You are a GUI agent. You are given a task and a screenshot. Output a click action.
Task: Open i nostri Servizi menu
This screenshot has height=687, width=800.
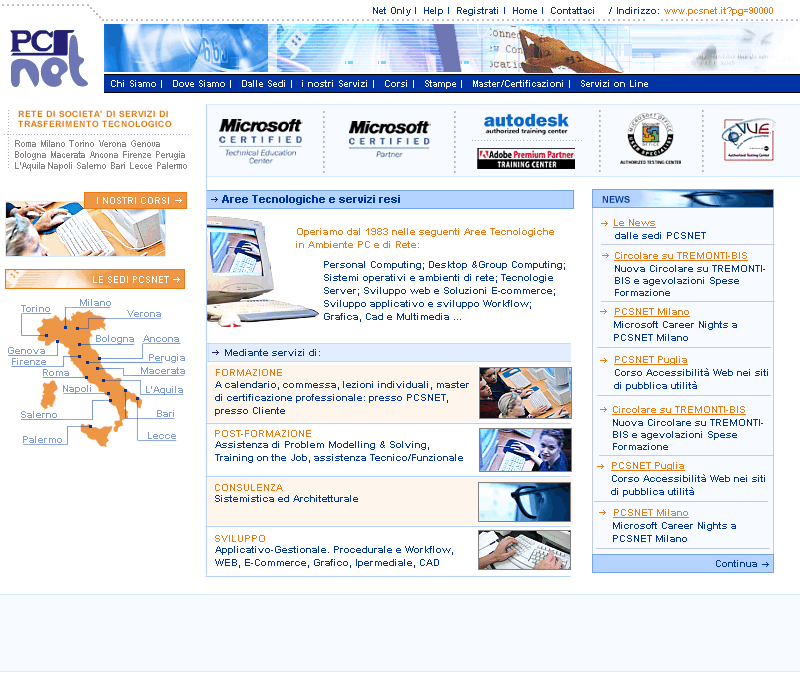click(x=334, y=84)
